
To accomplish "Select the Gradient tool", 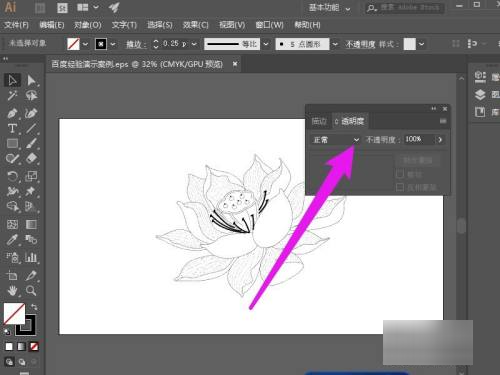I will tap(31, 224).
